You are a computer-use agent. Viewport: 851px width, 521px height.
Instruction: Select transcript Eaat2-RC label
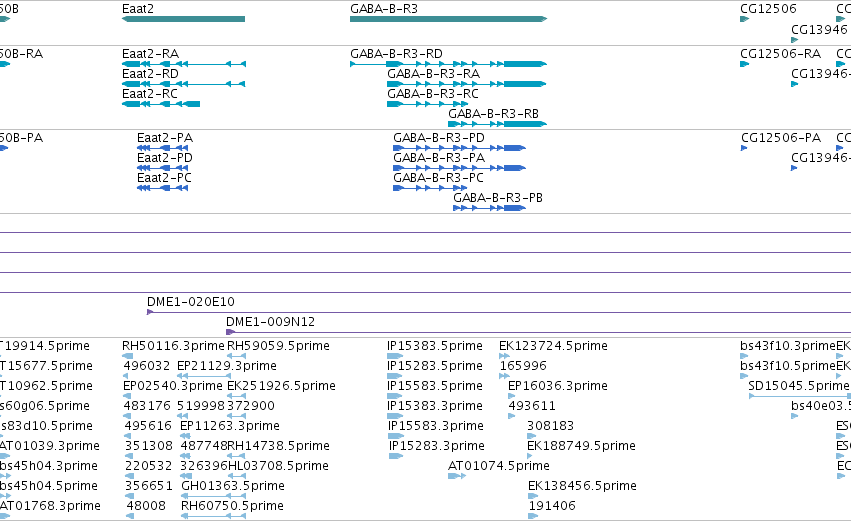tap(150, 94)
